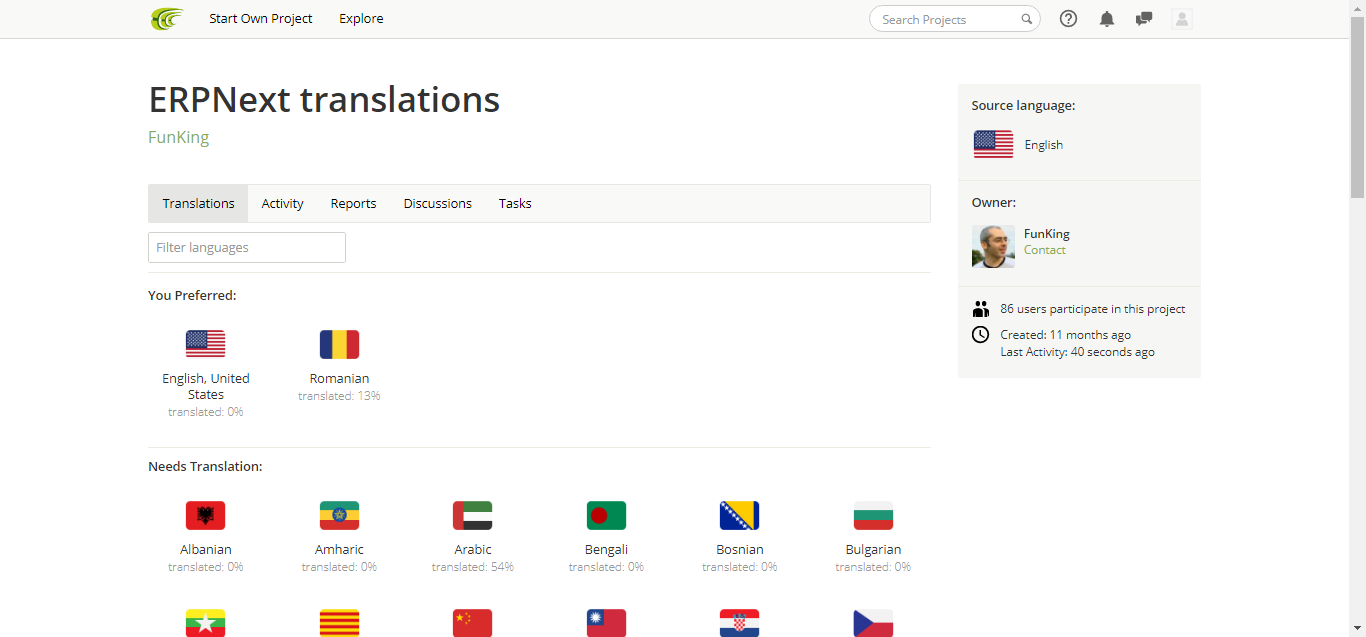Click the Catalan striped flag icon
The width and height of the screenshot is (1366, 637).
[x=339, y=623]
